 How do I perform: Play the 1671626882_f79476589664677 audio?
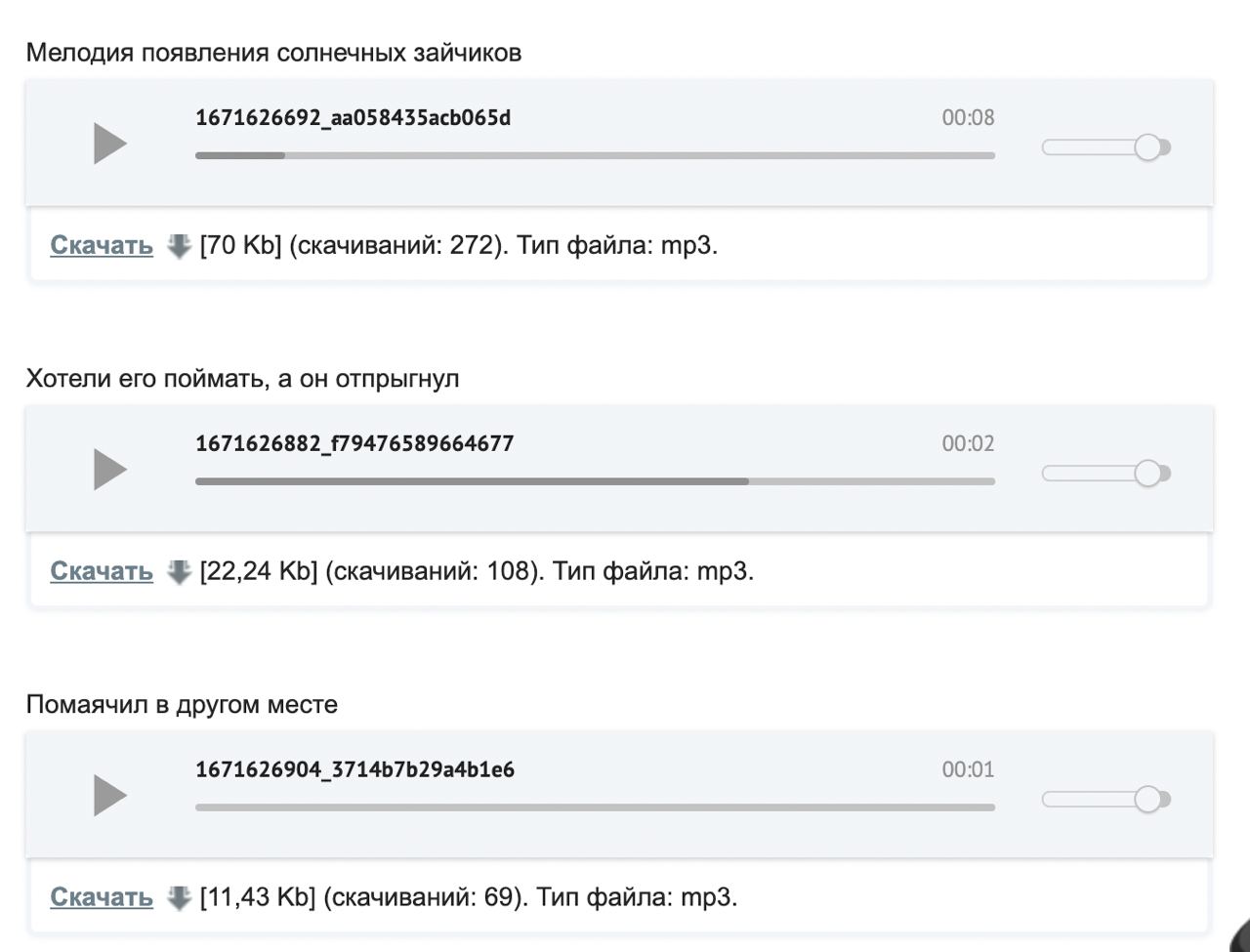coord(110,470)
